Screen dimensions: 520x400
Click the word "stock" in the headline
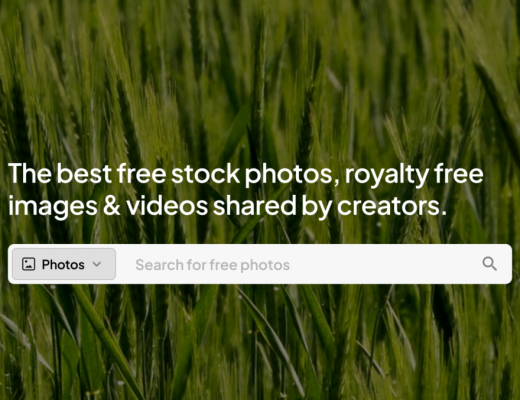click(205, 174)
